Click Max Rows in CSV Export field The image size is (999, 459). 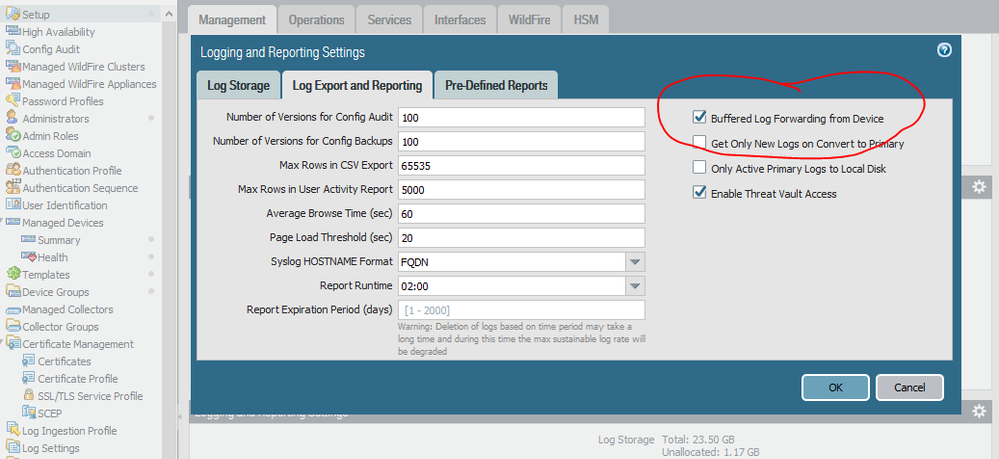521,166
